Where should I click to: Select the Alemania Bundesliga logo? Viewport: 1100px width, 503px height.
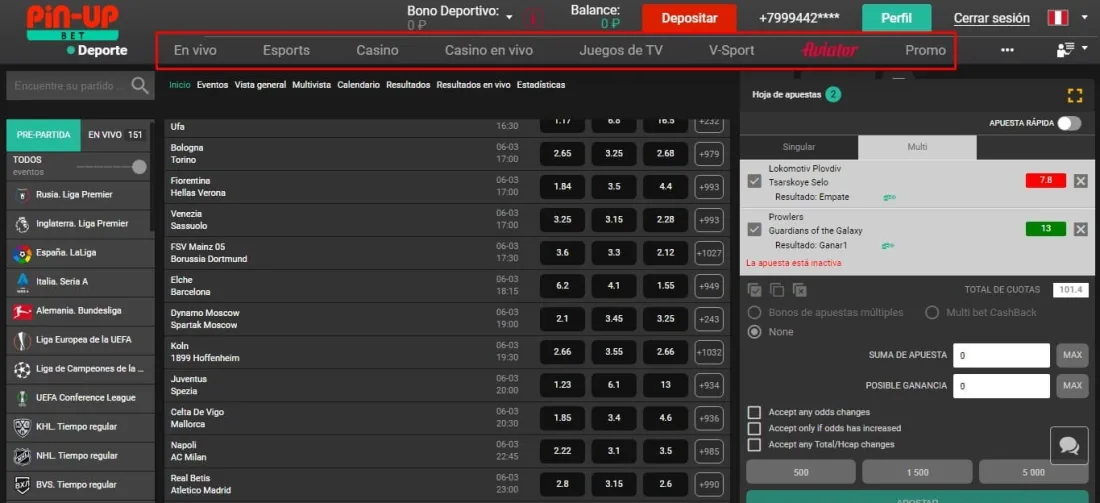[22, 311]
